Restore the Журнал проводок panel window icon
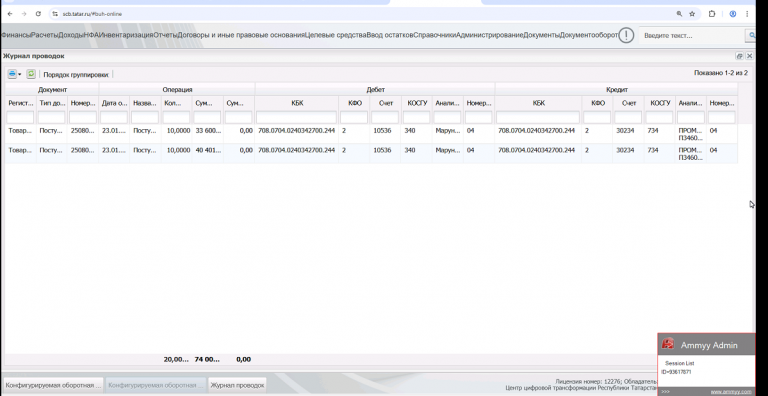The width and height of the screenshot is (768, 396). point(740,56)
